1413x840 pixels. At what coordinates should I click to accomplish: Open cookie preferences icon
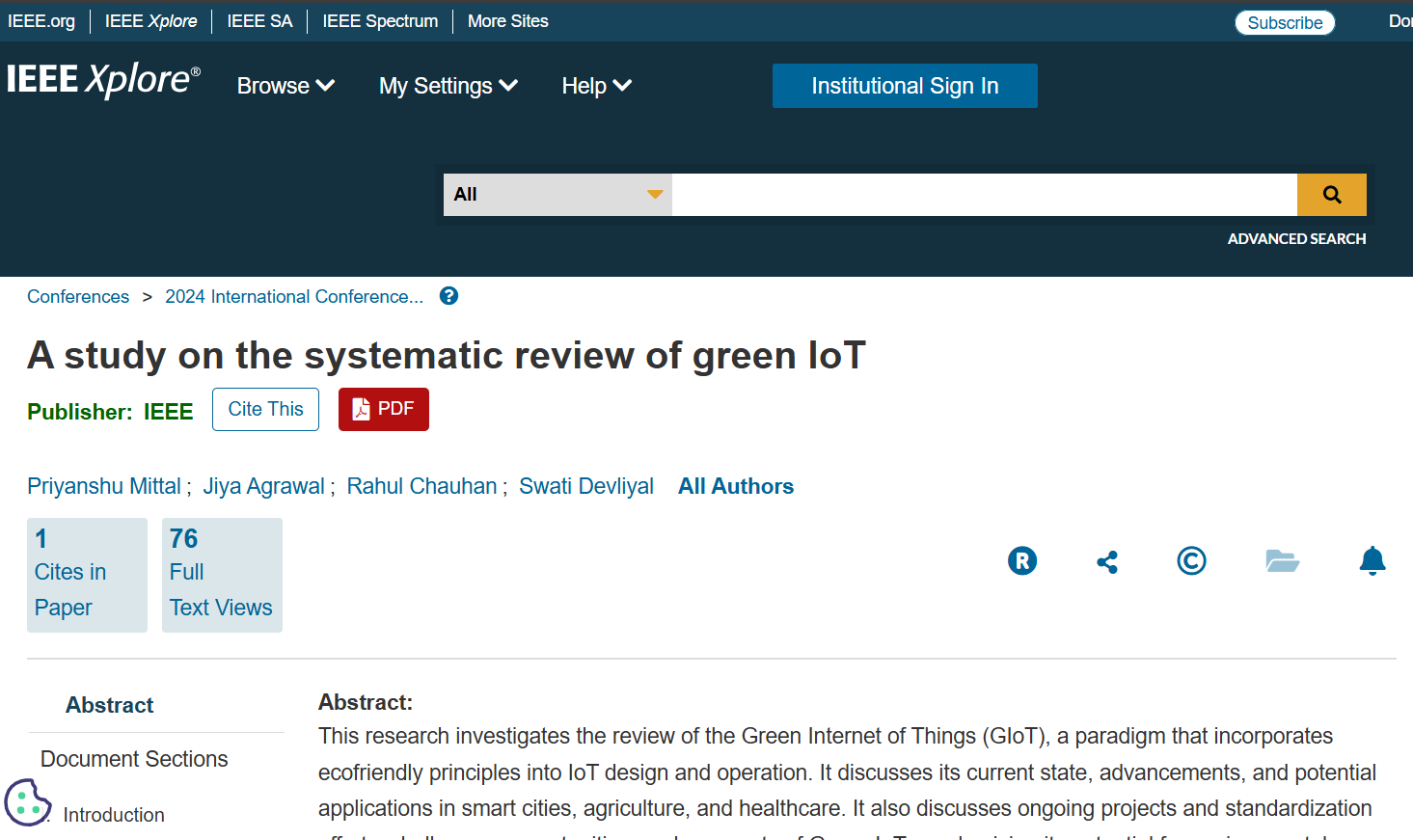[27, 802]
